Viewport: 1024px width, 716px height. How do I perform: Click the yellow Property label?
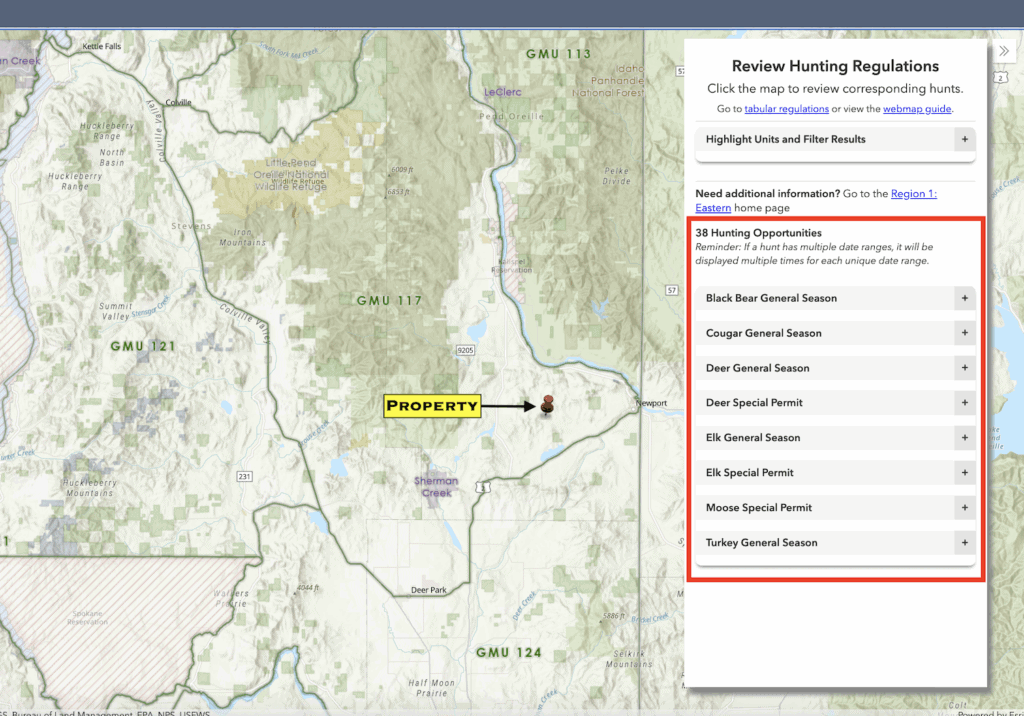432,406
